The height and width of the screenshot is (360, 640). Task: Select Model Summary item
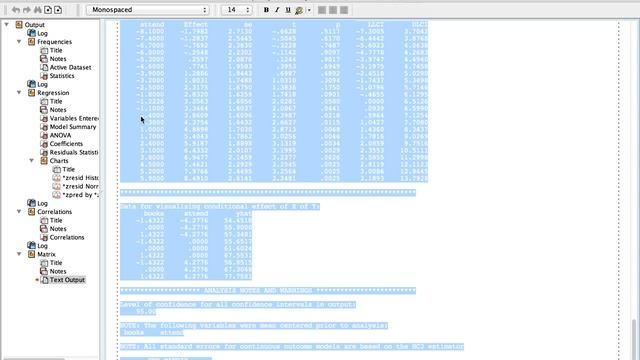[73, 127]
